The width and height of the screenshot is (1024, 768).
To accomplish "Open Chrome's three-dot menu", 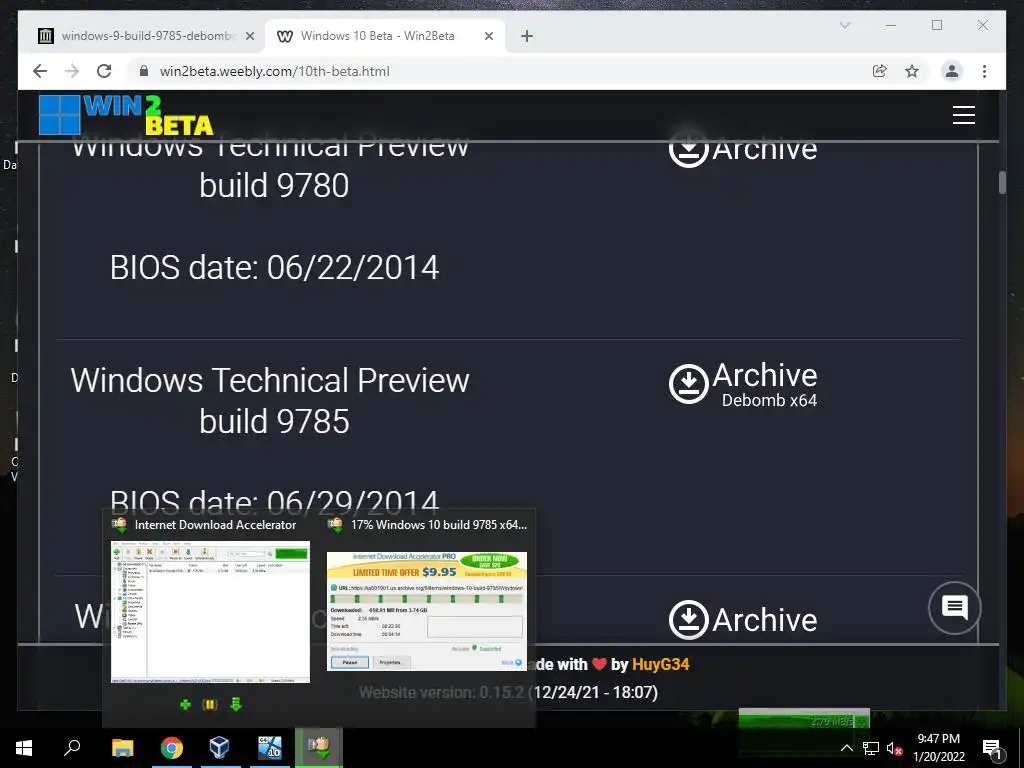I will [x=984, y=71].
